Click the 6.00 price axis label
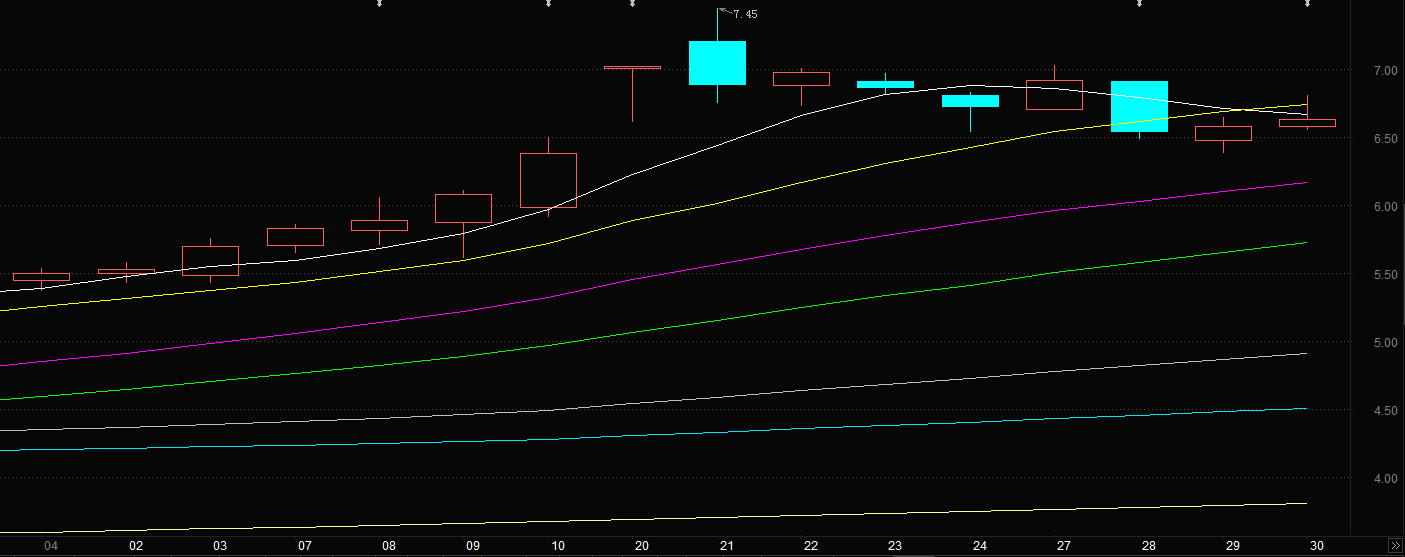This screenshot has height=557, width=1405. tap(1385, 207)
